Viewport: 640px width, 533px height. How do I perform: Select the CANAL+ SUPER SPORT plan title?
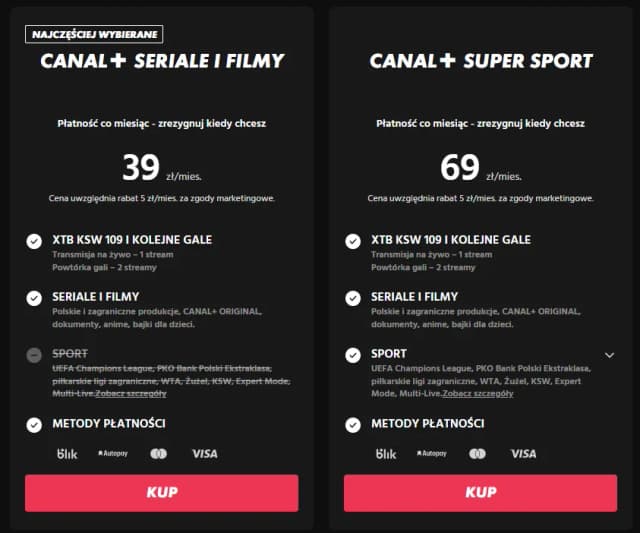pos(480,61)
